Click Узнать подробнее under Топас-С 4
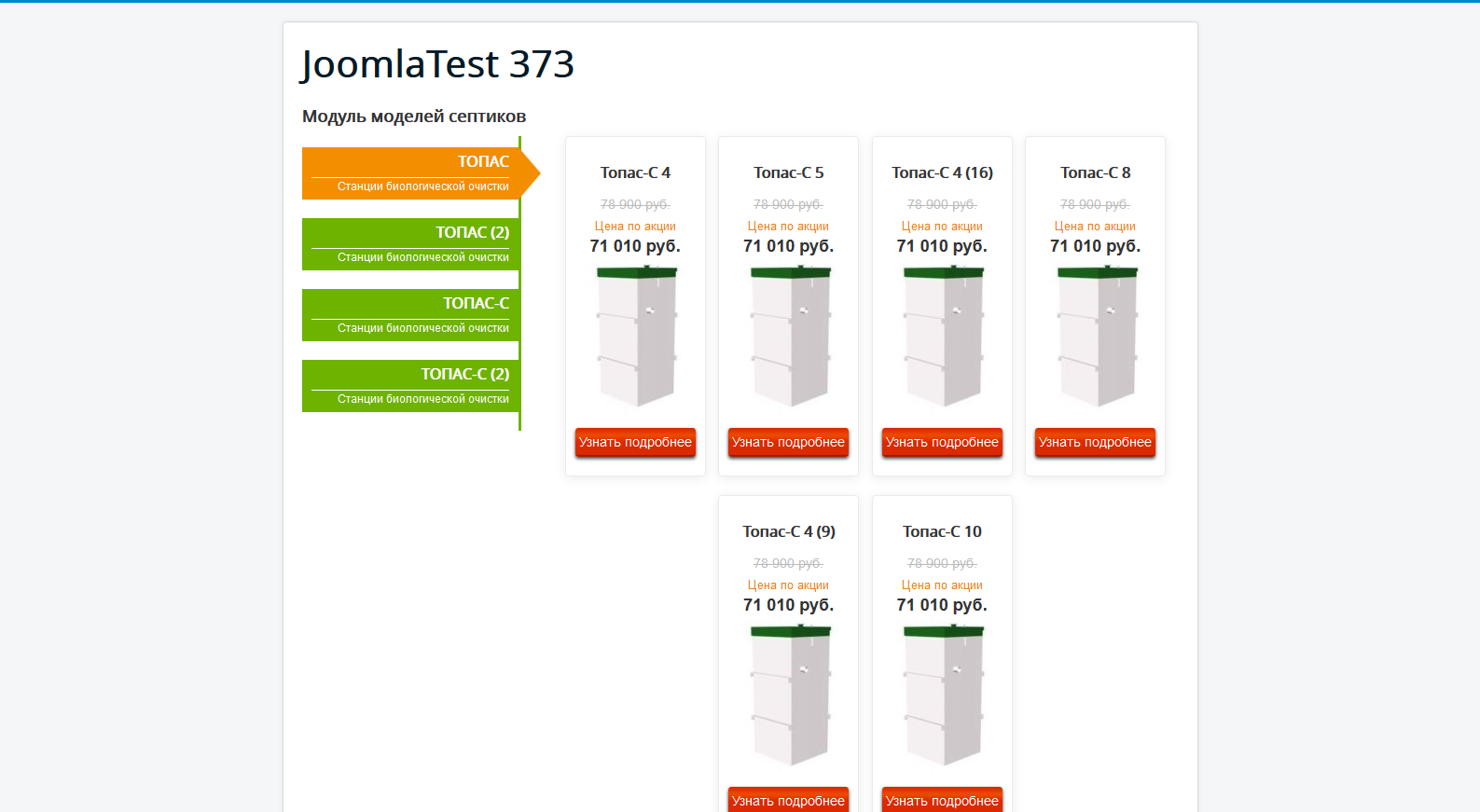This screenshot has width=1480, height=812. 635,442
